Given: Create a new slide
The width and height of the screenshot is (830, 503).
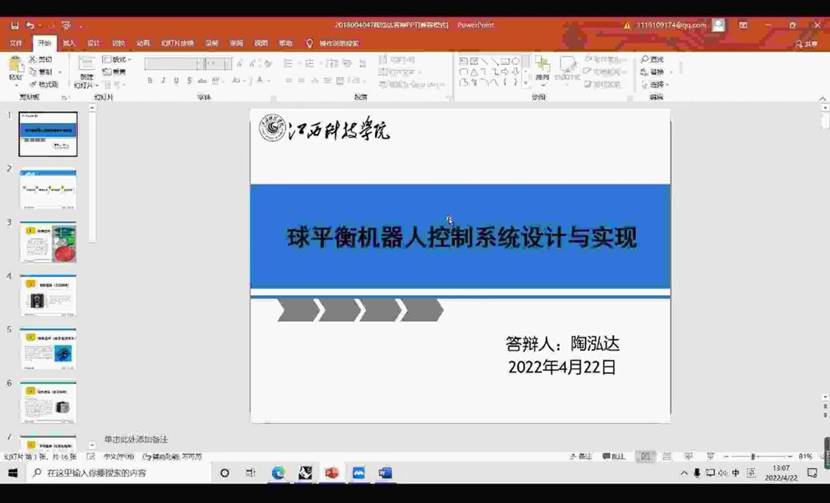Looking at the screenshot, I should (x=86, y=71).
